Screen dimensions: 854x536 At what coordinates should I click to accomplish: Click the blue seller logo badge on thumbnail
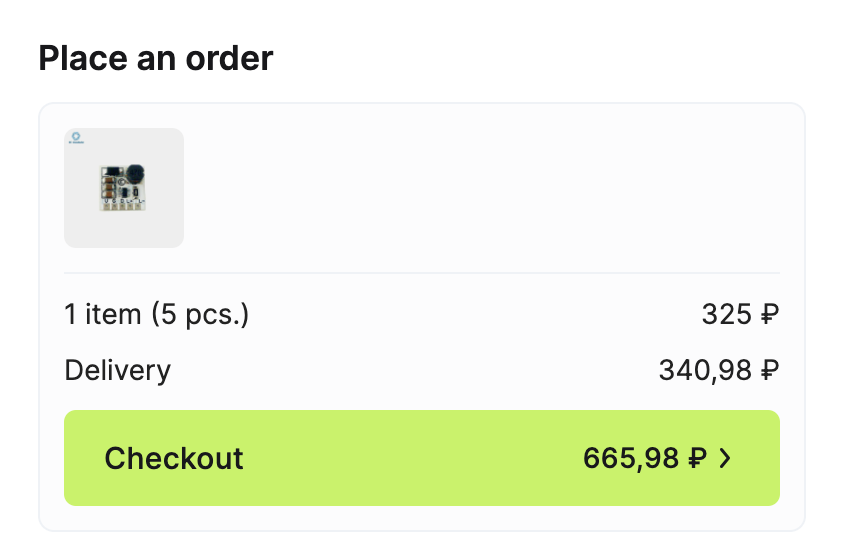(76, 138)
